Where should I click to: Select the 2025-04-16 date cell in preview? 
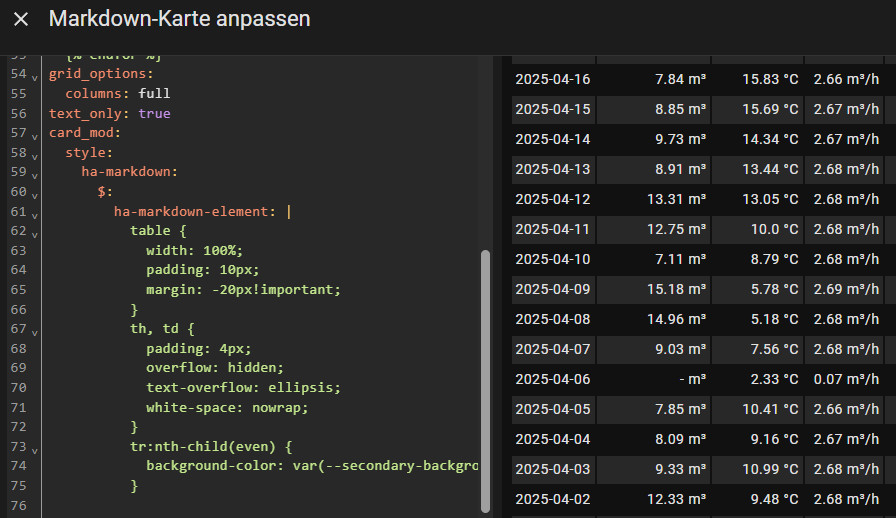coord(553,80)
